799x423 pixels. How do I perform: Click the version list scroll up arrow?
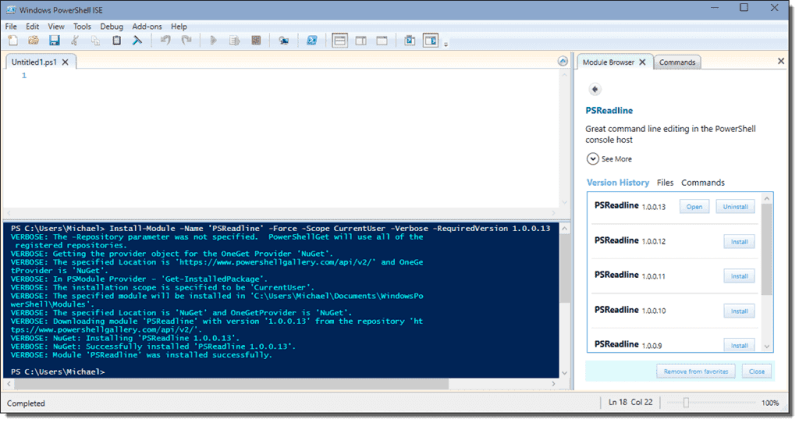pyautogui.click(x=767, y=198)
